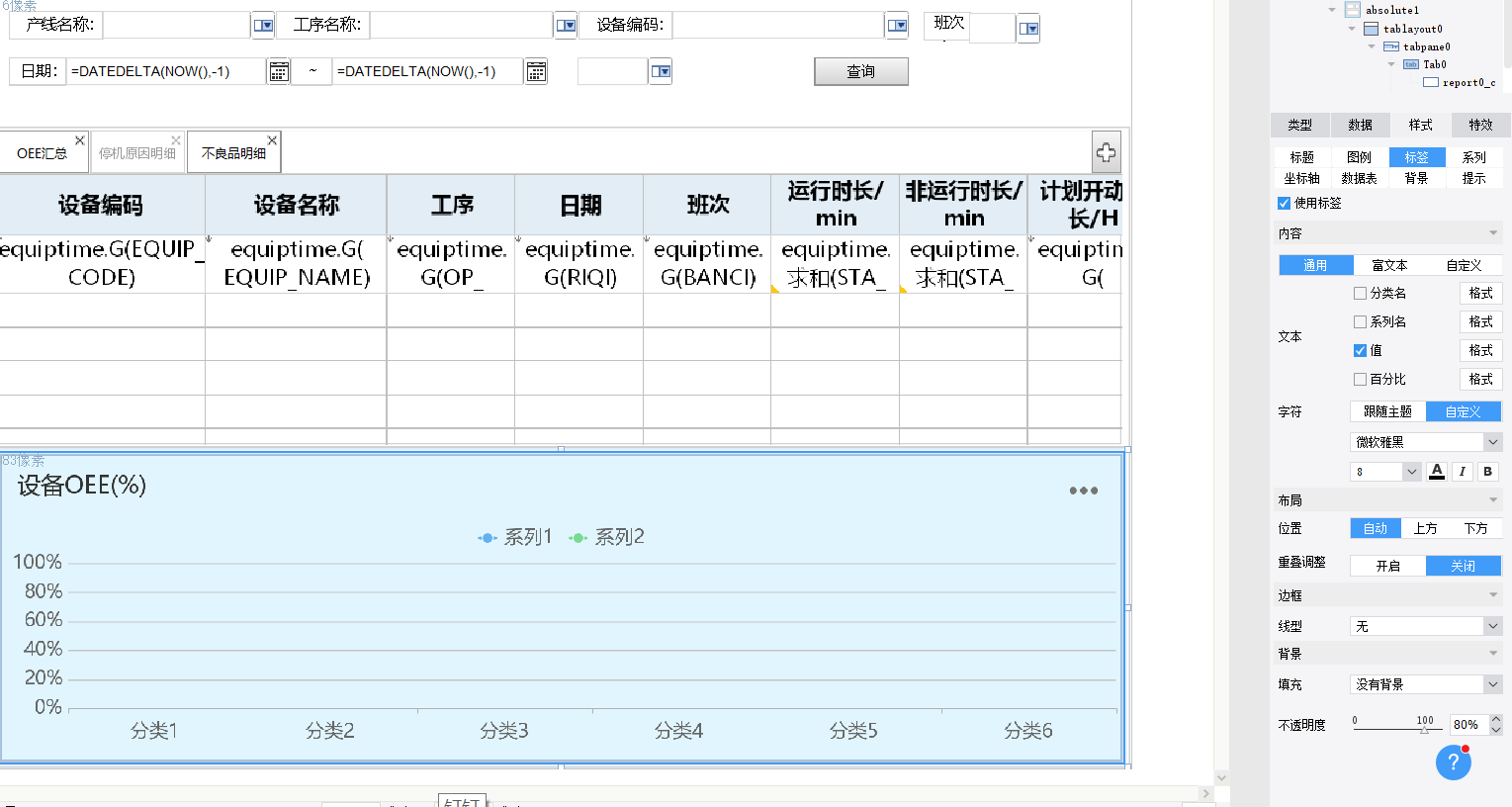Toggle the 系列1 legend marker
Screen dimensions: 1512x807
tap(487, 538)
